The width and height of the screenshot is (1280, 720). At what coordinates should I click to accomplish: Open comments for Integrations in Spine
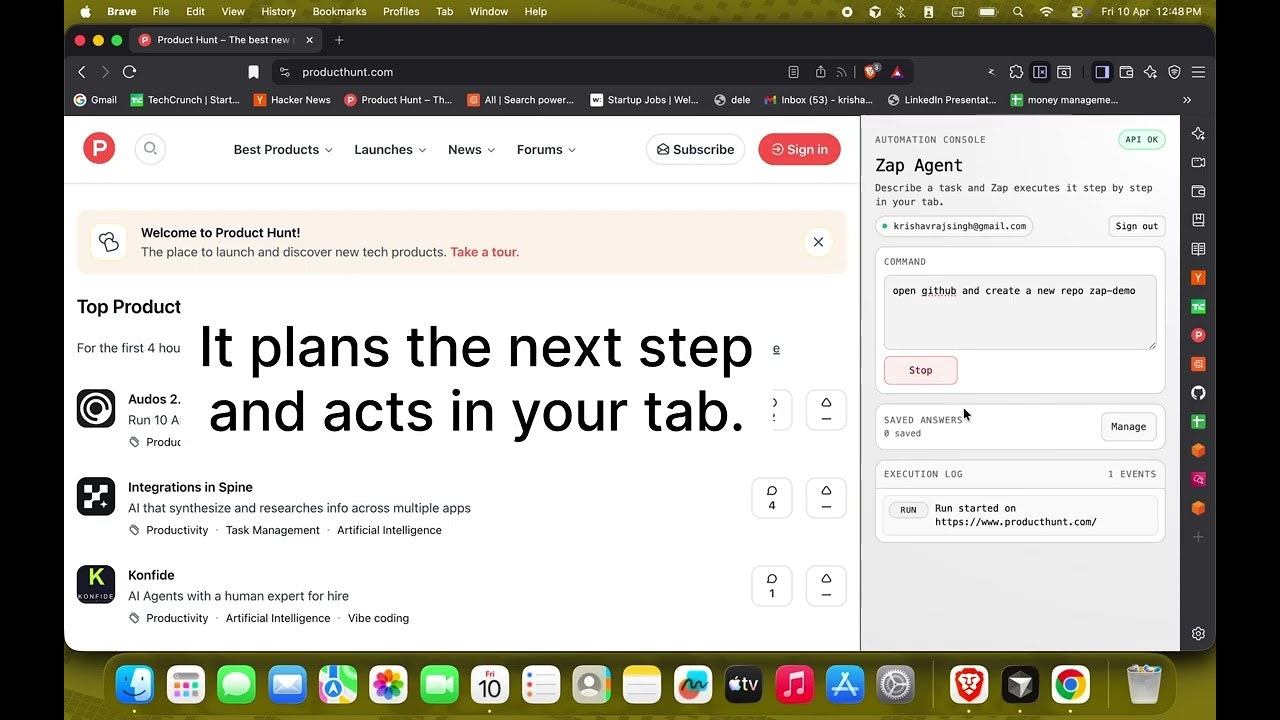pos(772,497)
